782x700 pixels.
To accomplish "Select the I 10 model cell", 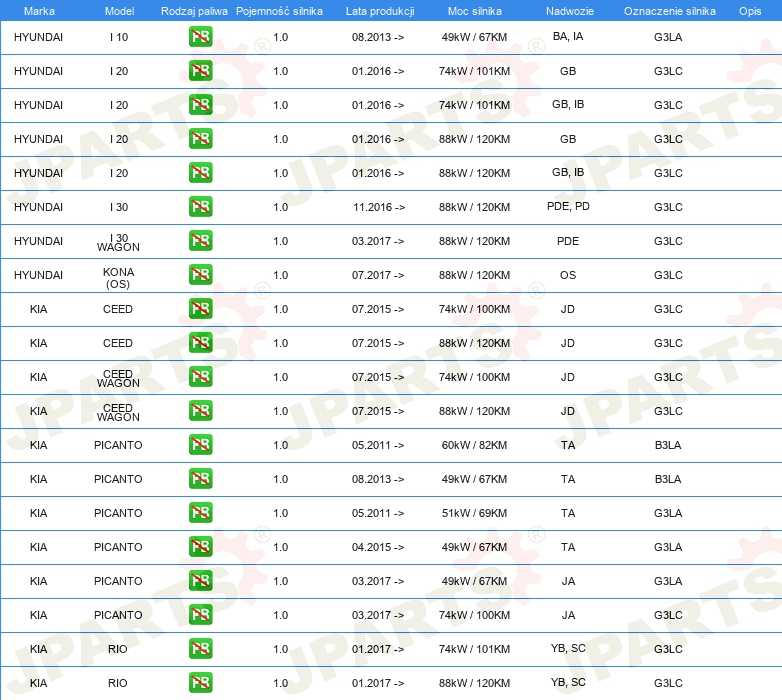I will [x=119, y=37].
